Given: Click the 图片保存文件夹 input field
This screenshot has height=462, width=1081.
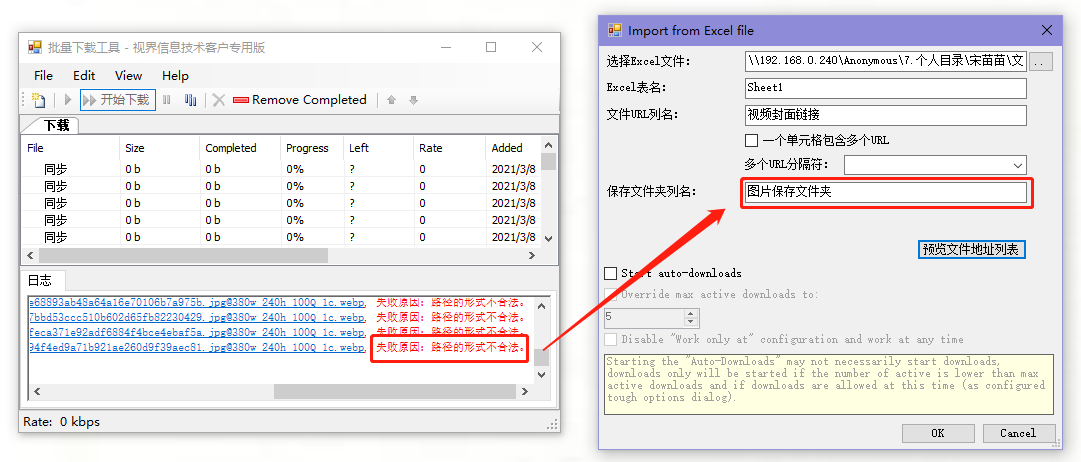Looking at the screenshot, I should [x=886, y=192].
